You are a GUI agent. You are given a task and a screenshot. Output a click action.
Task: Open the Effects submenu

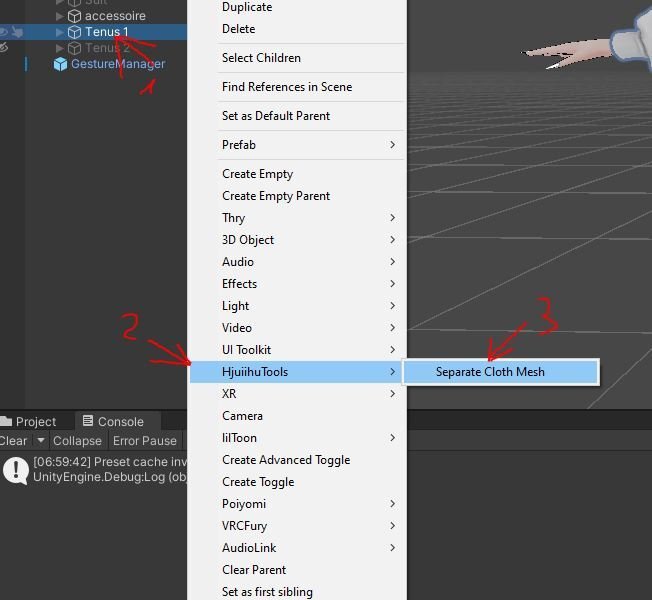297,284
